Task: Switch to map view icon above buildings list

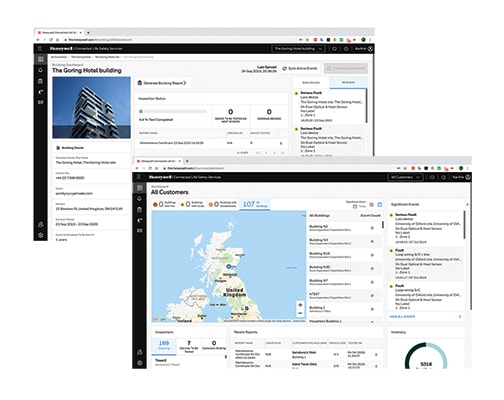Action: click(x=380, y=204)
